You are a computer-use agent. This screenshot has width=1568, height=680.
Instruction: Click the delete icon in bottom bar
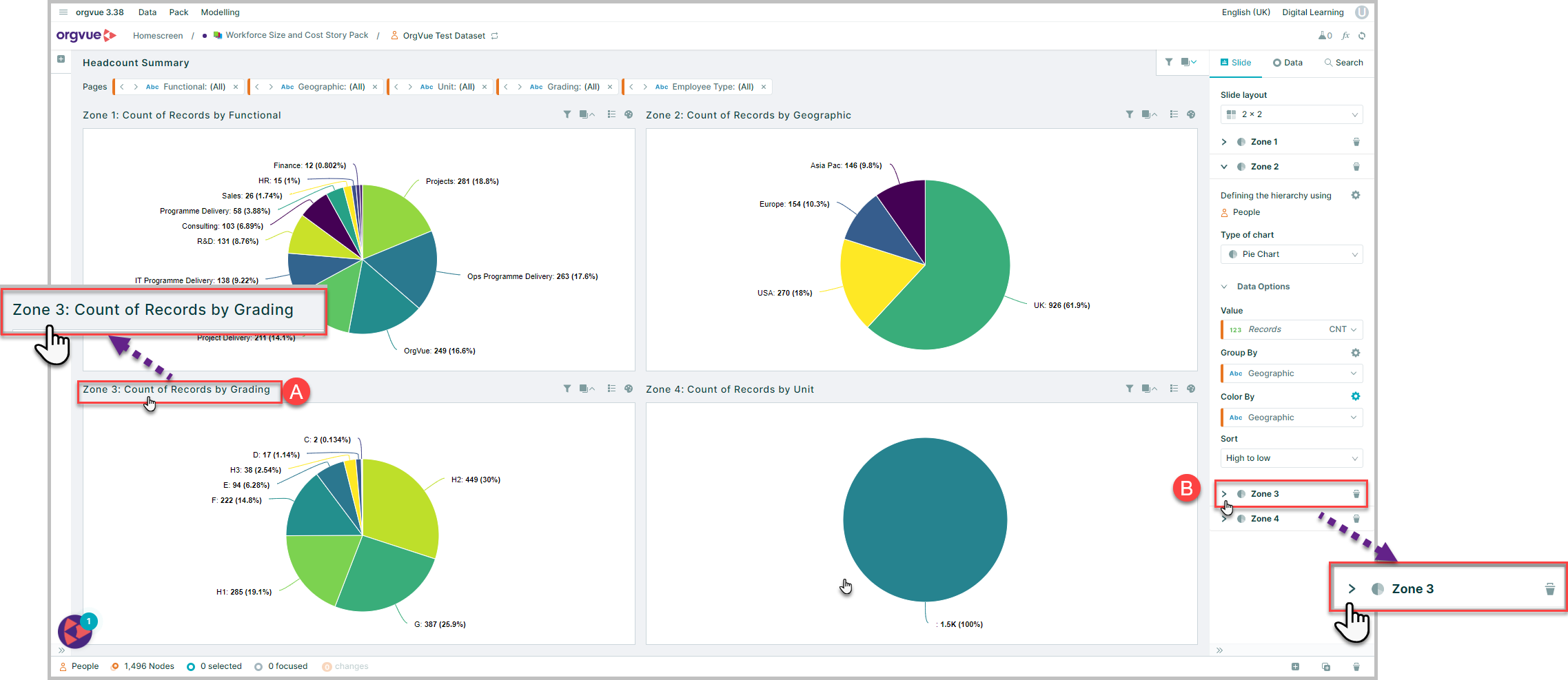tap(1356, 666)
